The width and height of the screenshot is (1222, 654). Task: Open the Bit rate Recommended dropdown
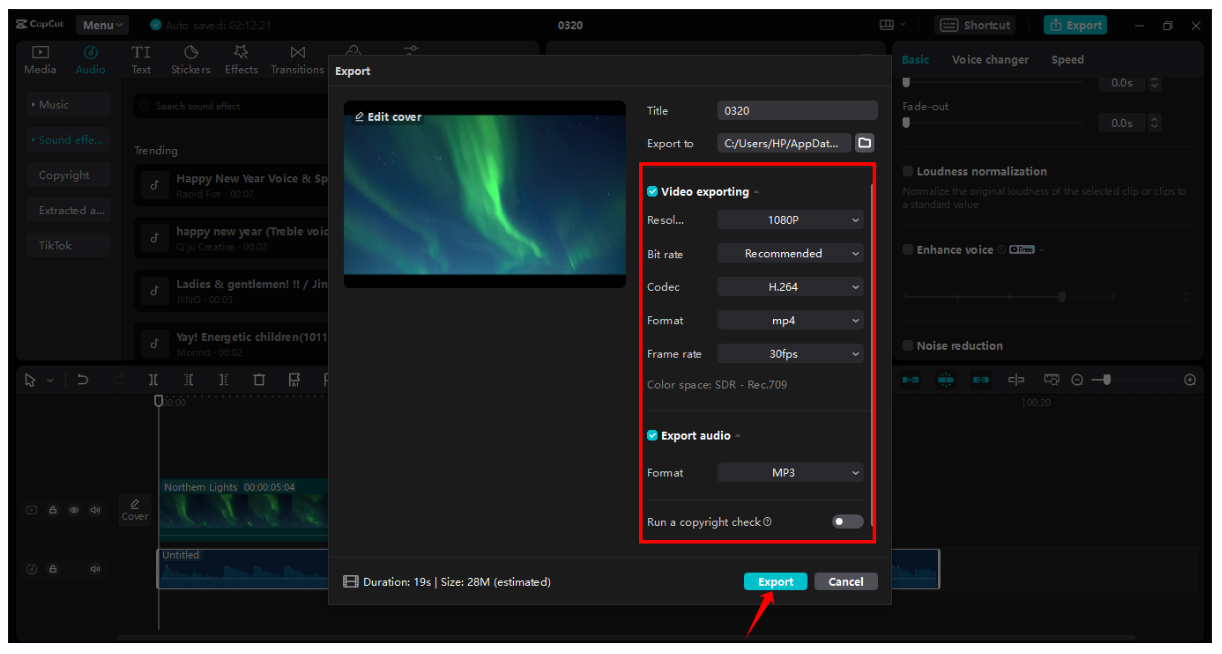point(790,254)
